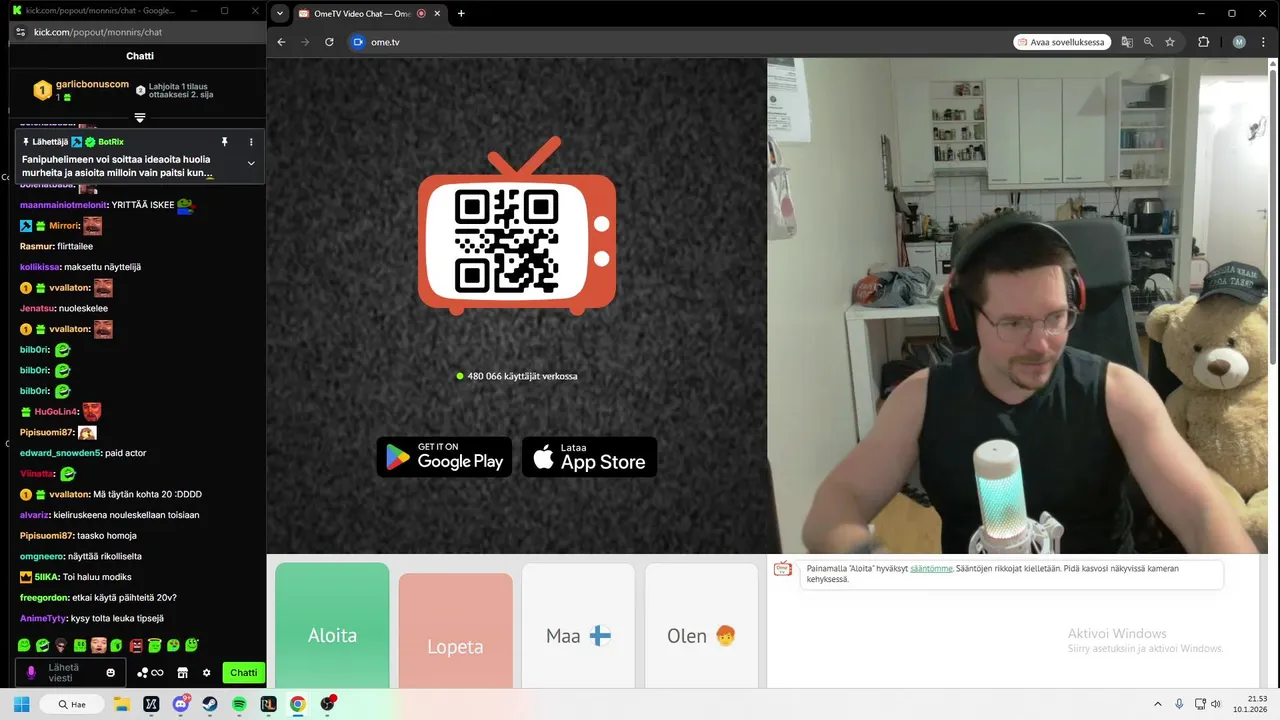Image resolution: width=1280 pixels, height=720 pixels.
Task: Click username 5IIKA in chat
Action: pos(47,577)
